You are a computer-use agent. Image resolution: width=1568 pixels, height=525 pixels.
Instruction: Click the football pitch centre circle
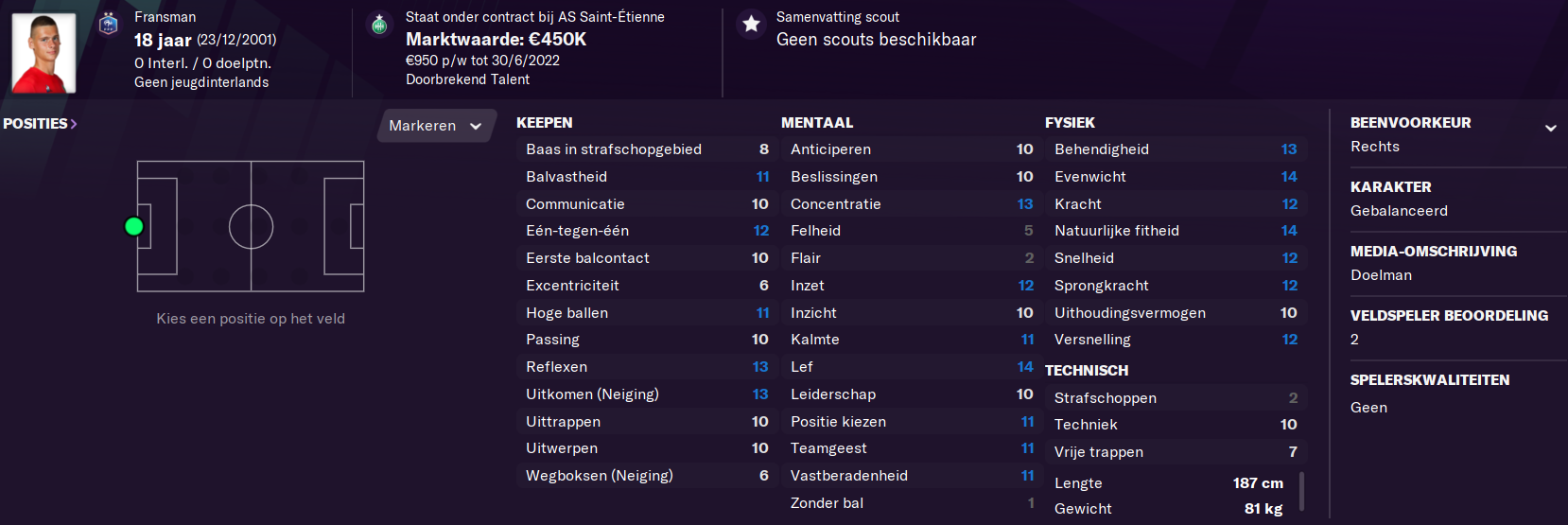(x=251, y=227)
